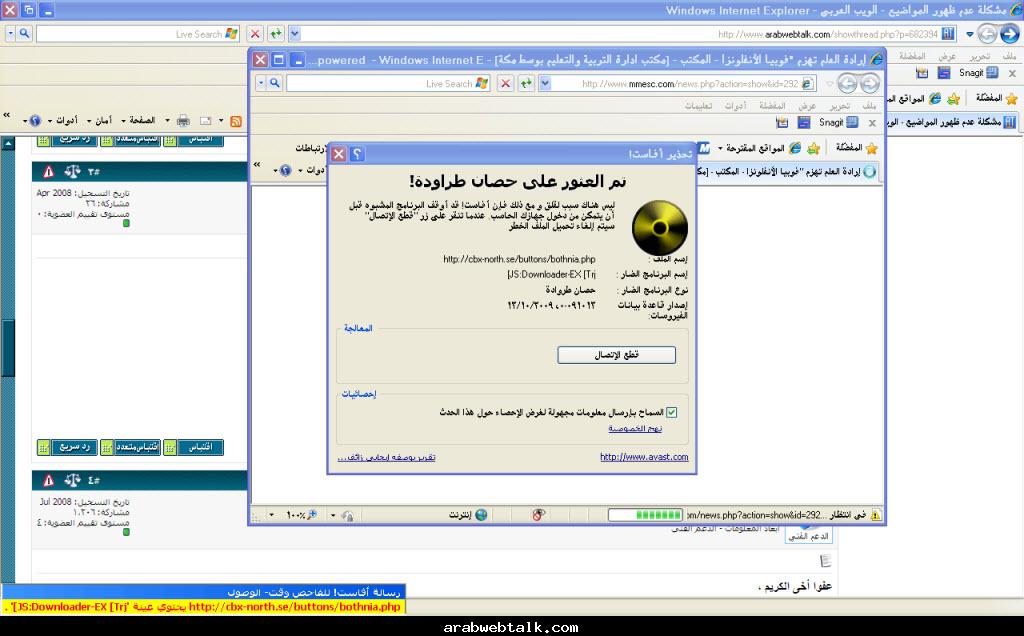Toggle the anonymous statistics checkbox in avast dialog

pos(671,413)
